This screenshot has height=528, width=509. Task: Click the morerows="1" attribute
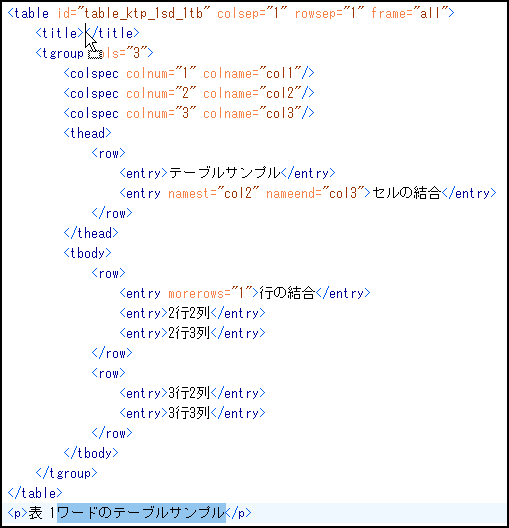coord(210,293)
